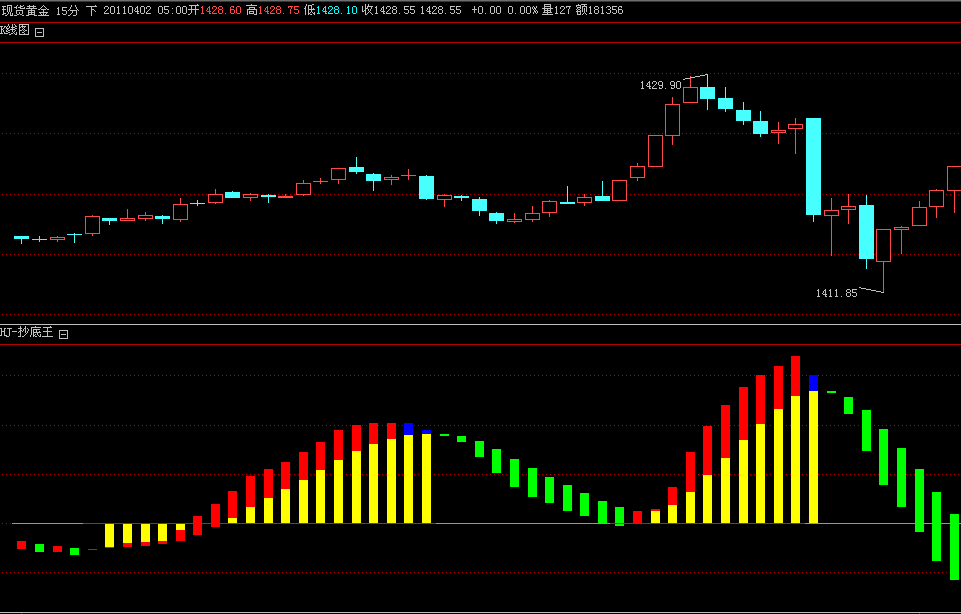Collapse the 抄底王 indicator panel box

(63, 335)
